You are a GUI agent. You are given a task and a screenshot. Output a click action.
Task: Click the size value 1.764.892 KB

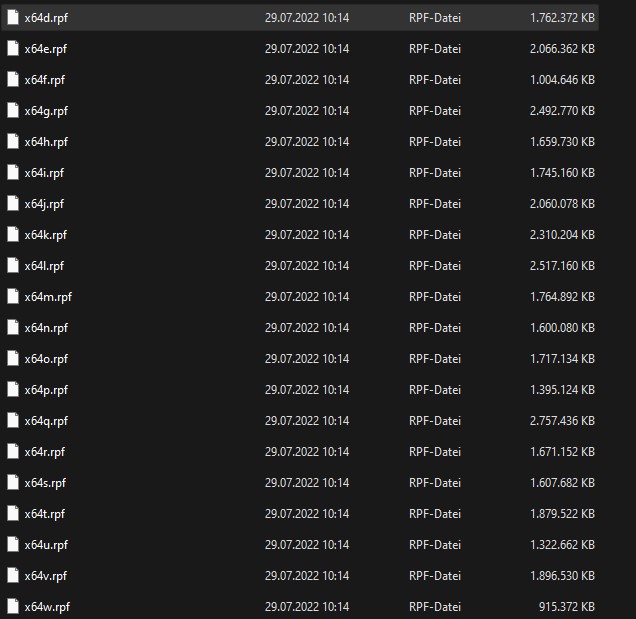pos(562,297)
